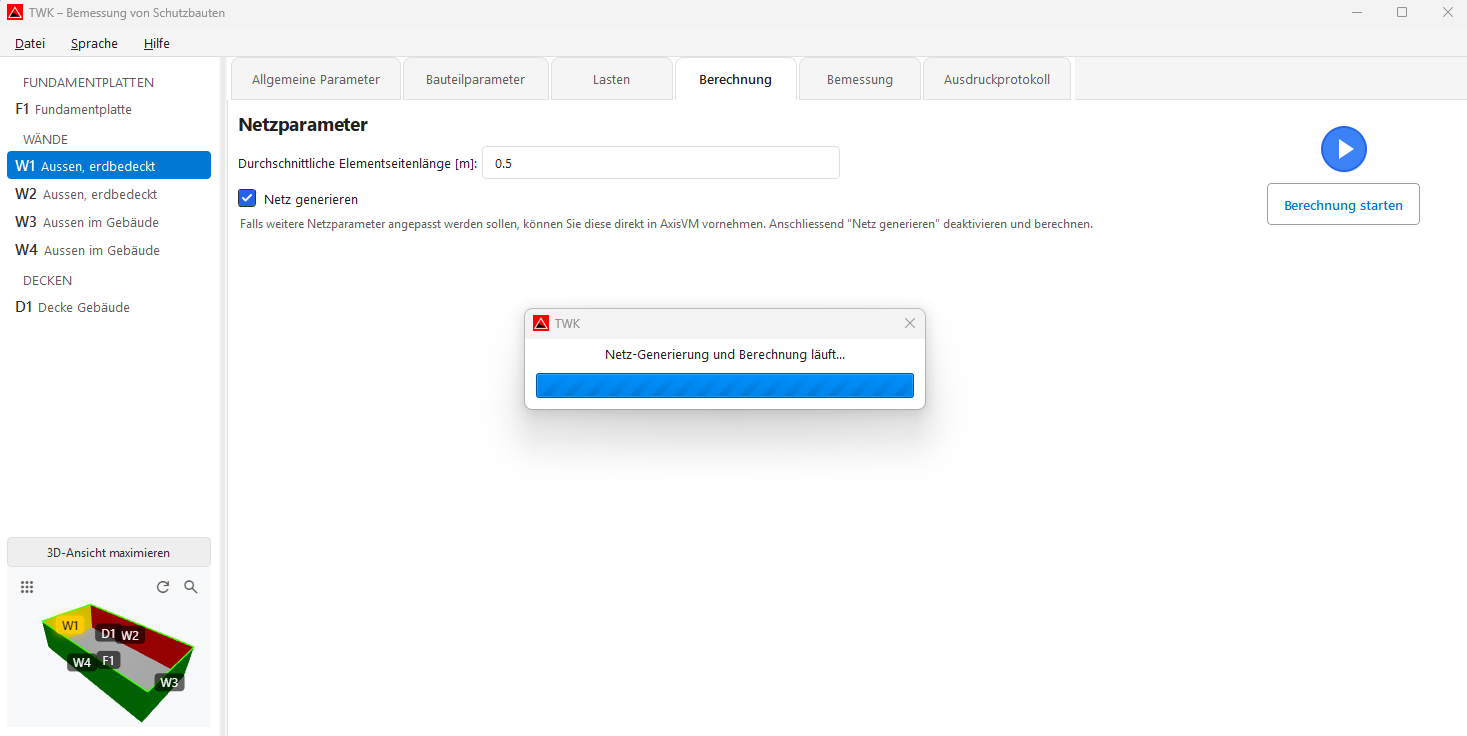The height and width of the screenshot is (736, 1467).
Task: Start the calculation with the blue play icon
Action: (1343, 148)
